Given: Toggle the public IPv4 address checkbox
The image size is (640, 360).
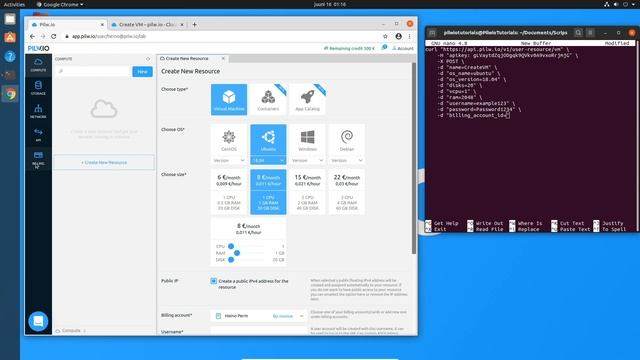Looking at the screenshot, I should 213,281.
